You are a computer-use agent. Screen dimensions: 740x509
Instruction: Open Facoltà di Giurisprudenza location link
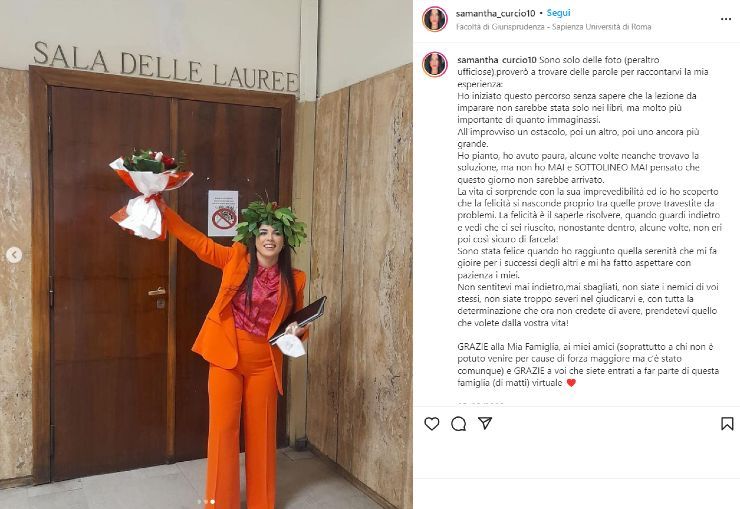554,27
